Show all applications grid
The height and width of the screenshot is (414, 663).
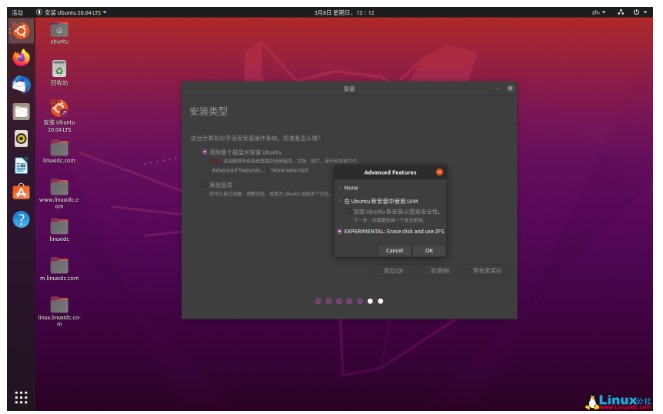[x=21, y=398]
